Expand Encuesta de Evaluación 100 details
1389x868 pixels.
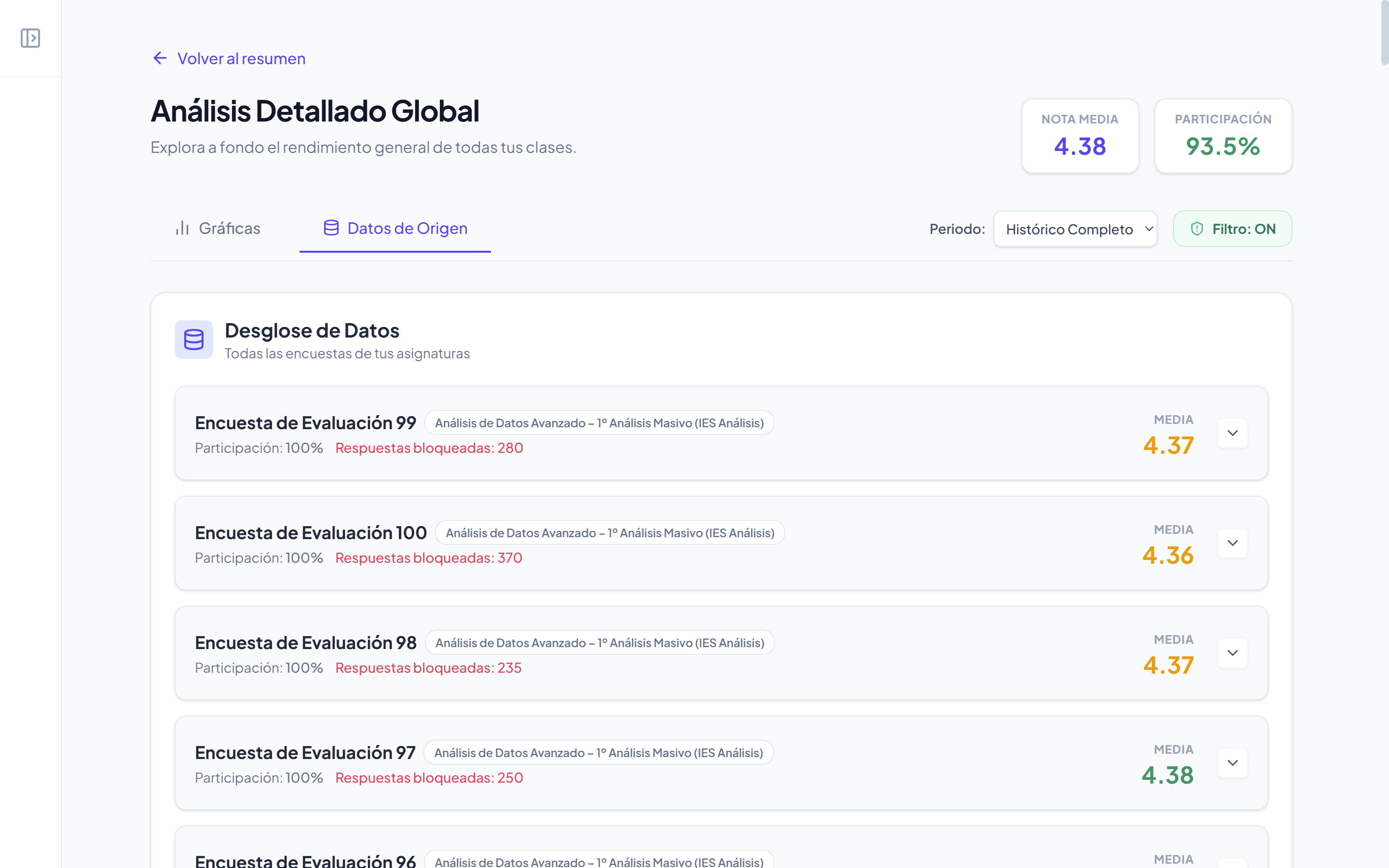point(1232,543)
